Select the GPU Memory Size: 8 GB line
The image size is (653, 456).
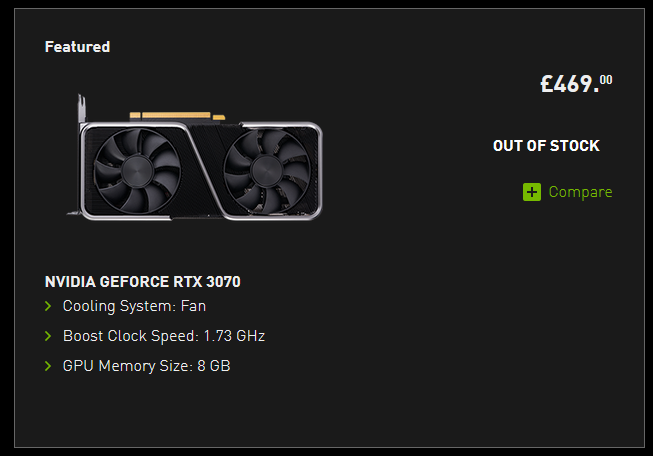[146, 366]
